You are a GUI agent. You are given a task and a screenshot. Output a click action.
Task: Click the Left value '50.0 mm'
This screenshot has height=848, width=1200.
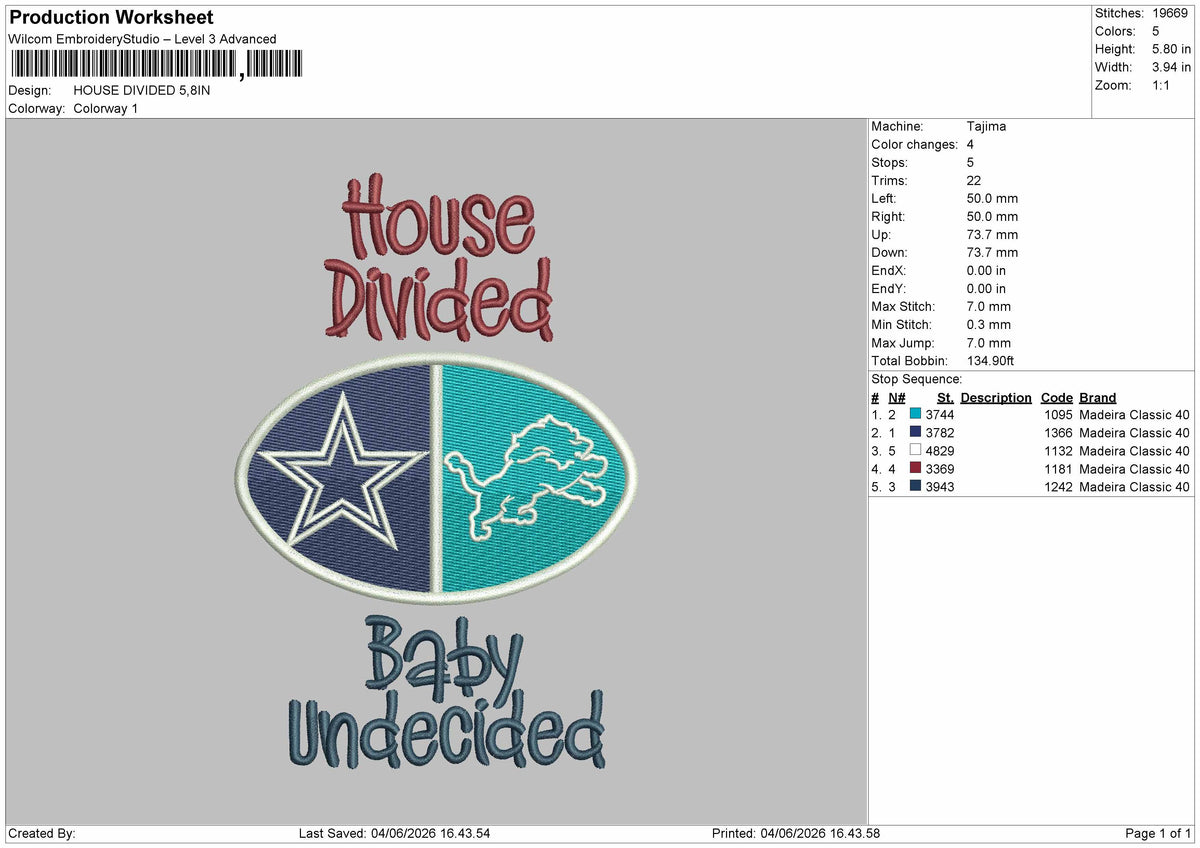[x=992, y=199]
